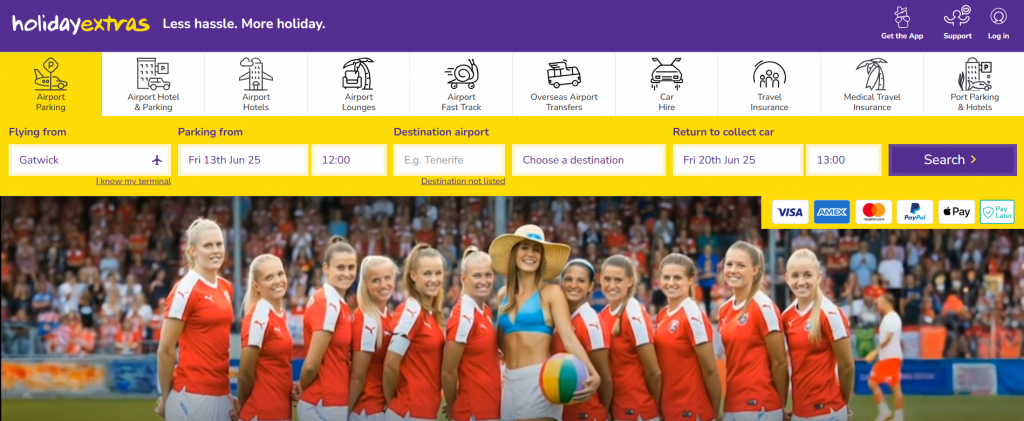Switch to the Airport Hotels tab
Image resolution: width=1024 pixels, height=421 pixels.
click(x=256, y=84)
